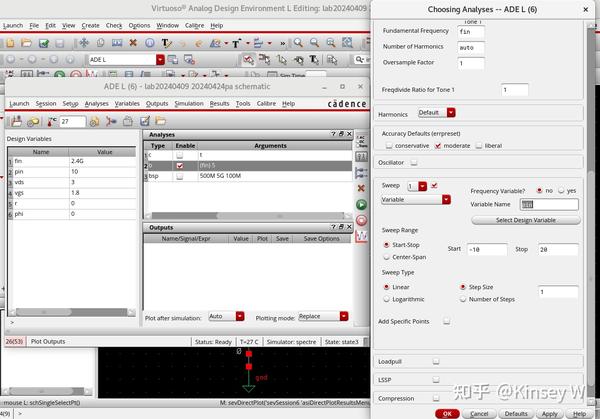Click the Variable Name input field
Image resolution: width=600 pixels, height=419 pixels.
[549, 204]
